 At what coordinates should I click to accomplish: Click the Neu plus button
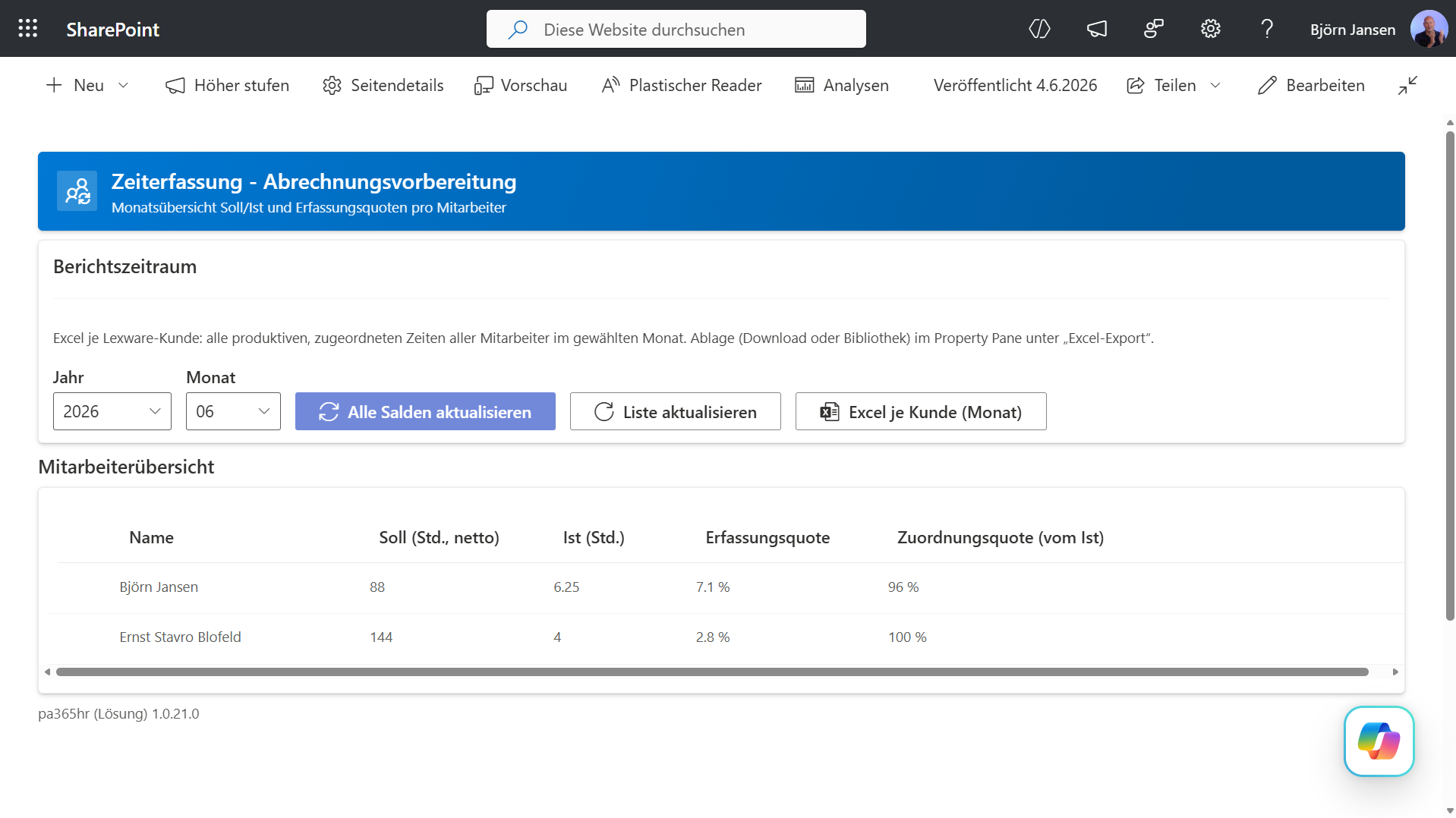74,85
